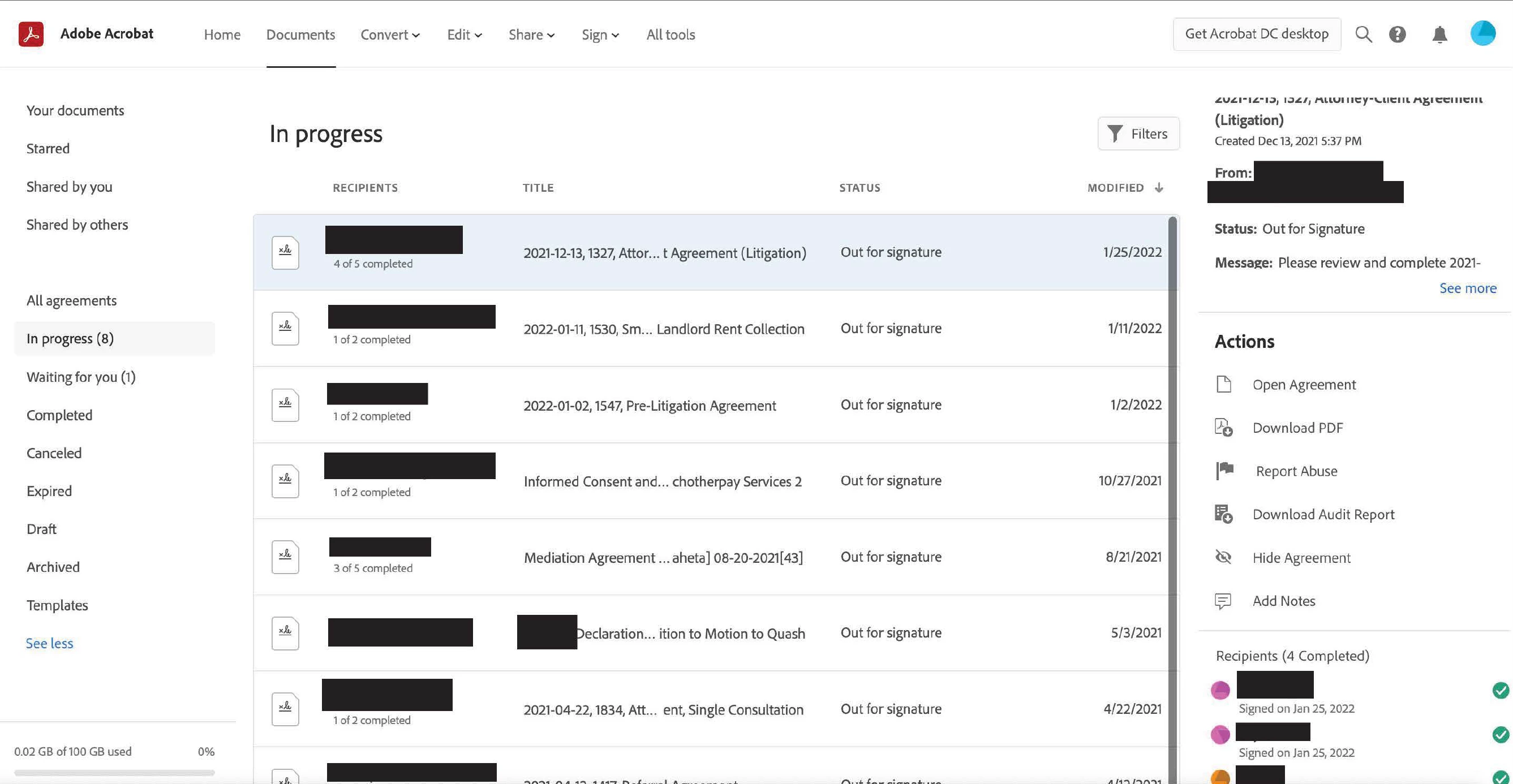Go to the Home tab

222,35
